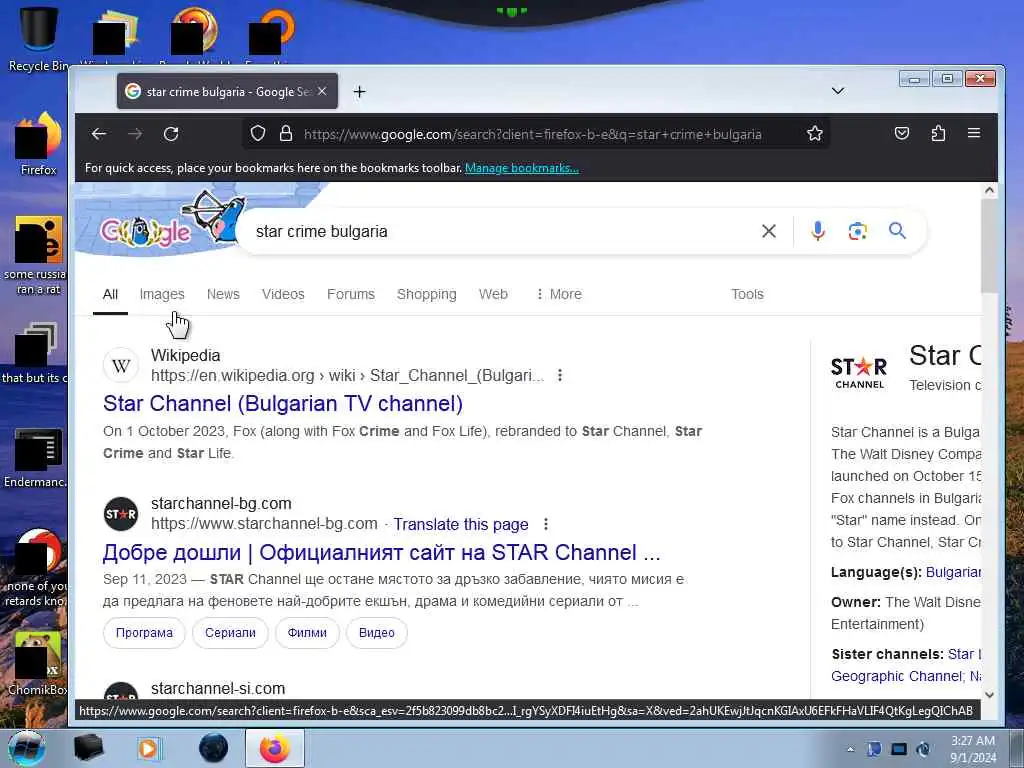Viewport: 1024px width, 768px height.
Task: Open the Firefox hamburger application menu
Action: click(974, 133)
